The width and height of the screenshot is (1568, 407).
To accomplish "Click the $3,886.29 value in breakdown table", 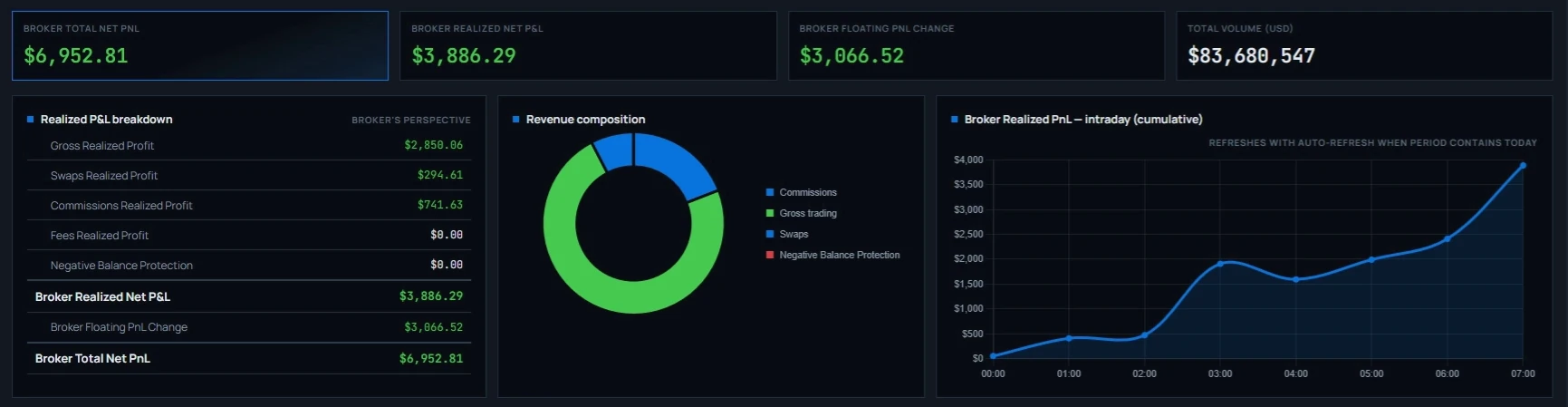I will pyautogui.click(x=431, y=296).
